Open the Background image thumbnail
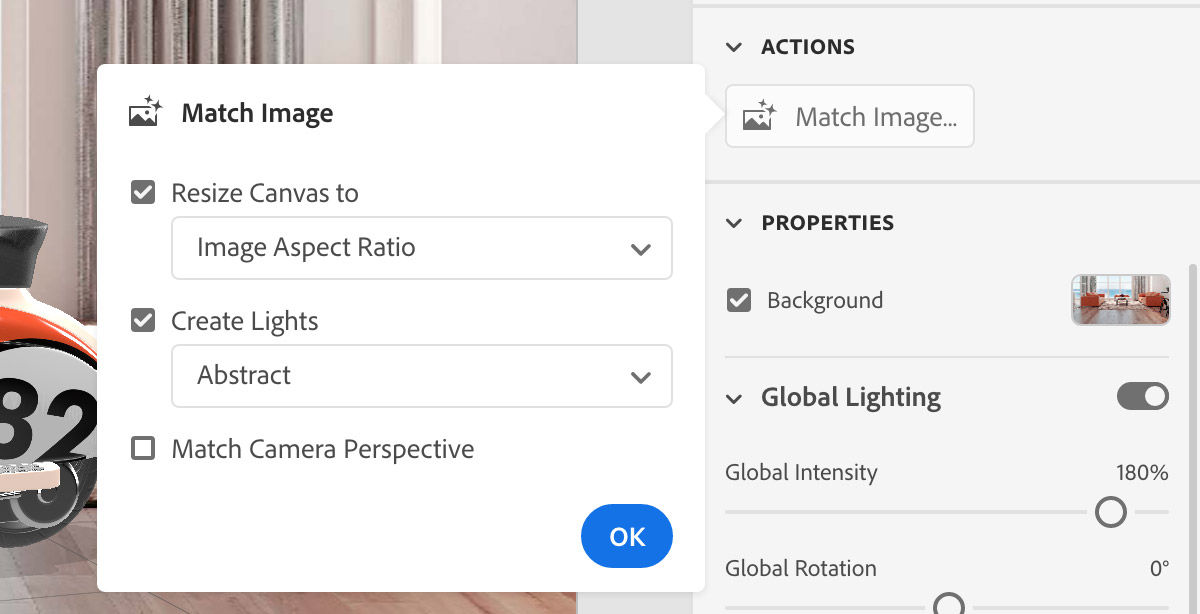Image resolution: width=1200 pixels, height=614 pixels. (x=1120, y=300)
